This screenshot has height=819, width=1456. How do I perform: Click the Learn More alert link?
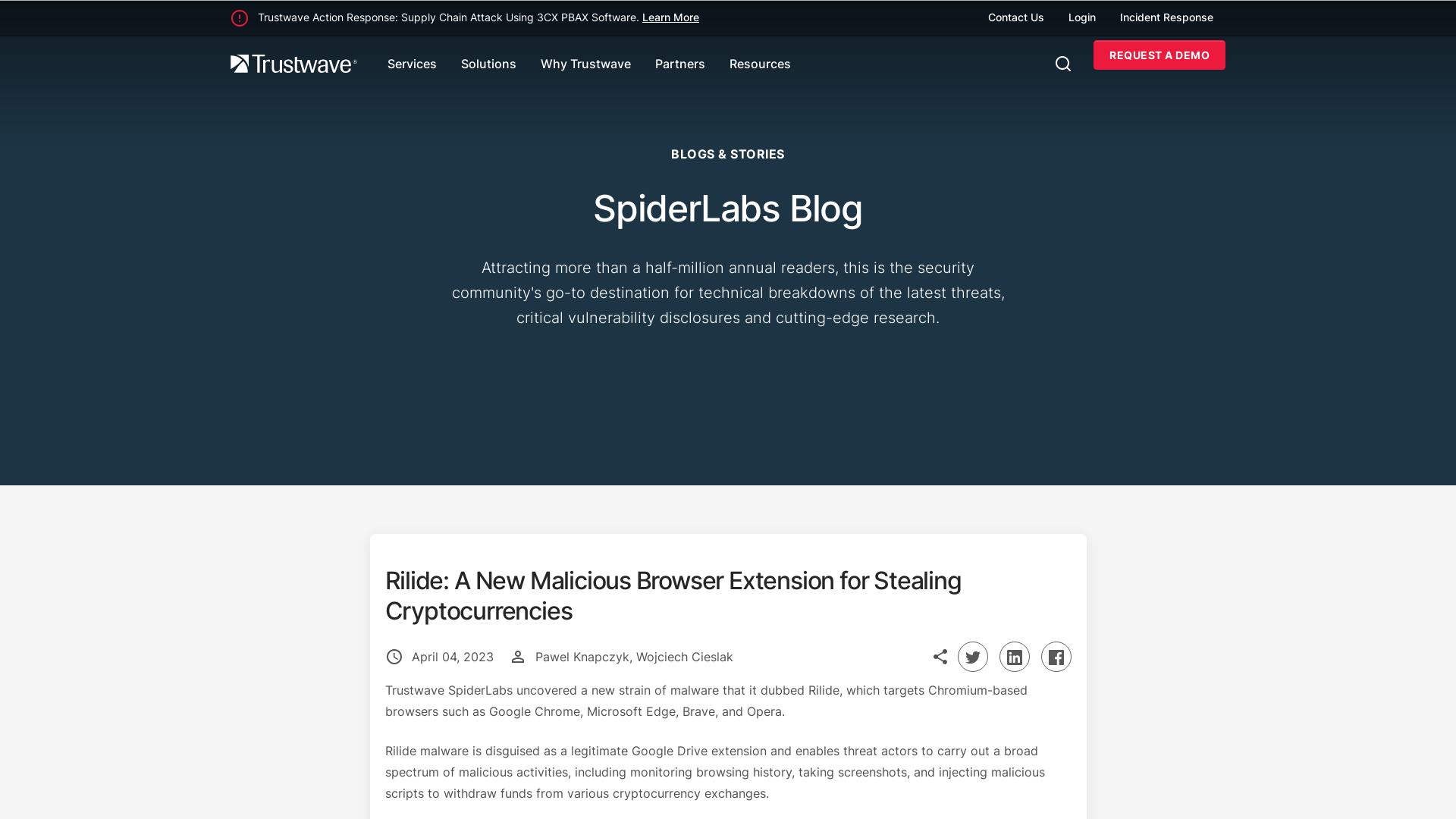pyautogui.click(x=670, y=17)
